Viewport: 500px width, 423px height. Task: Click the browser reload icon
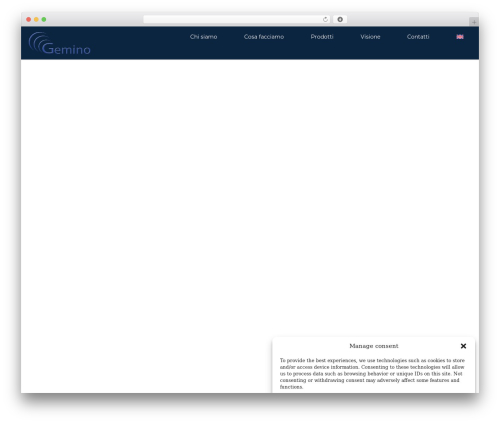click(x=325, y=19)
